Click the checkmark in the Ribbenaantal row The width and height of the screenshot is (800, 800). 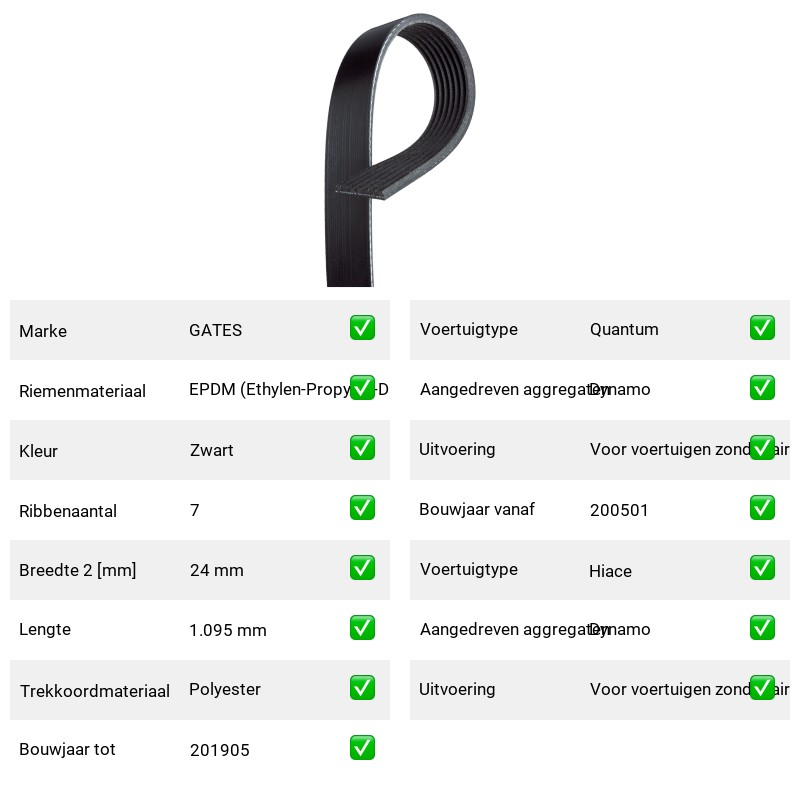[362, 508]
